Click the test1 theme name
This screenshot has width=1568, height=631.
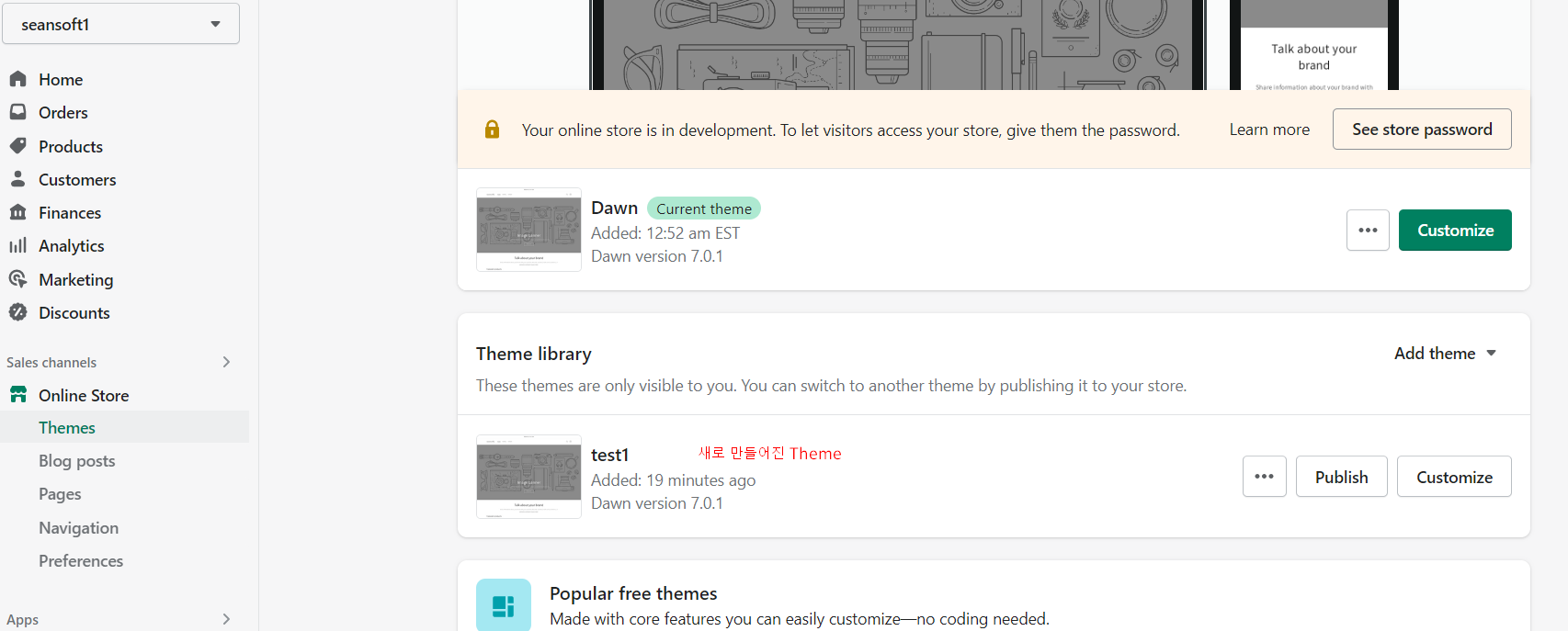[x=609, y=455]
